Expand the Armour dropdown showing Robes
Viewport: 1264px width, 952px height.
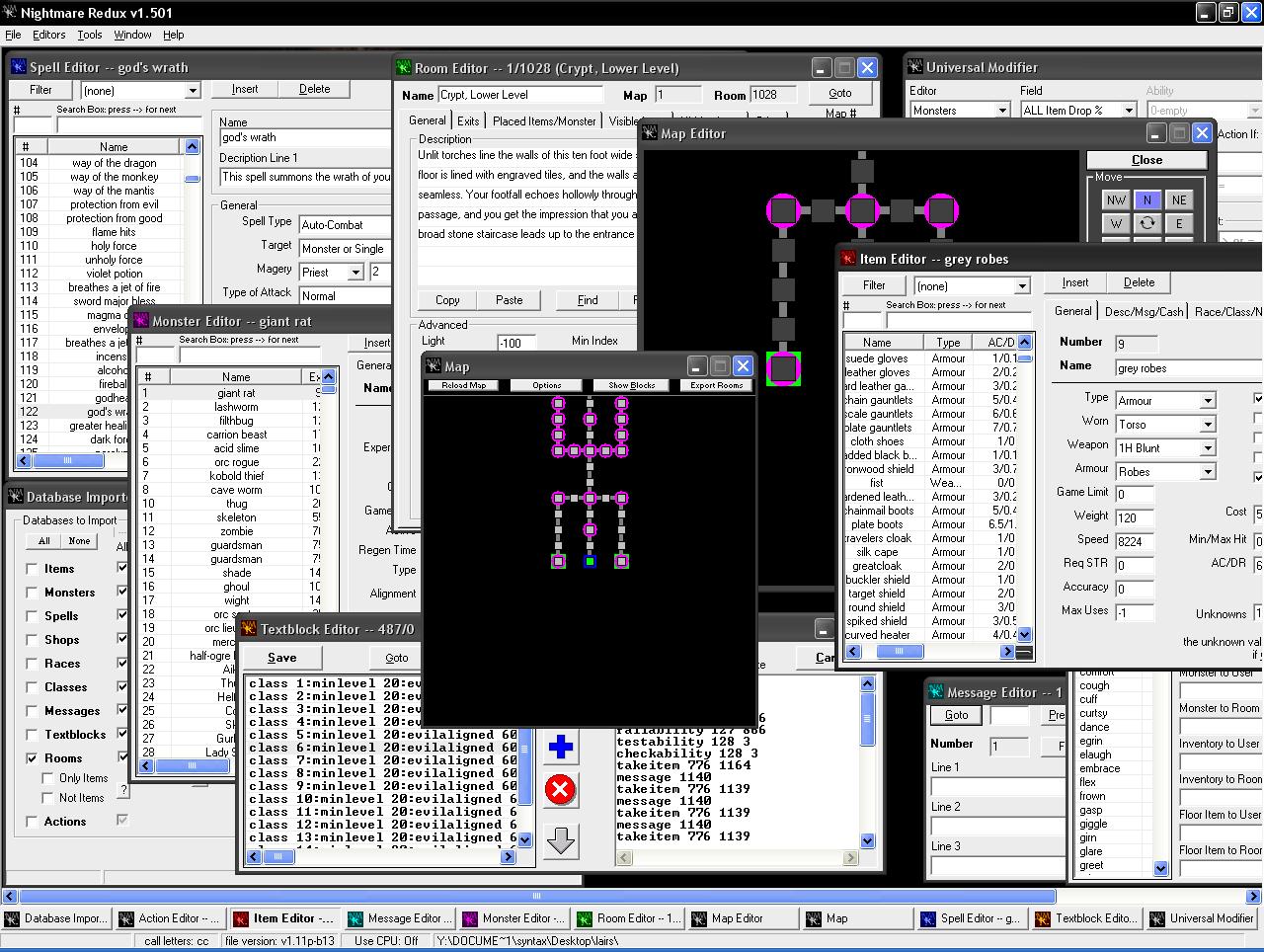(x=1207, y=472)
